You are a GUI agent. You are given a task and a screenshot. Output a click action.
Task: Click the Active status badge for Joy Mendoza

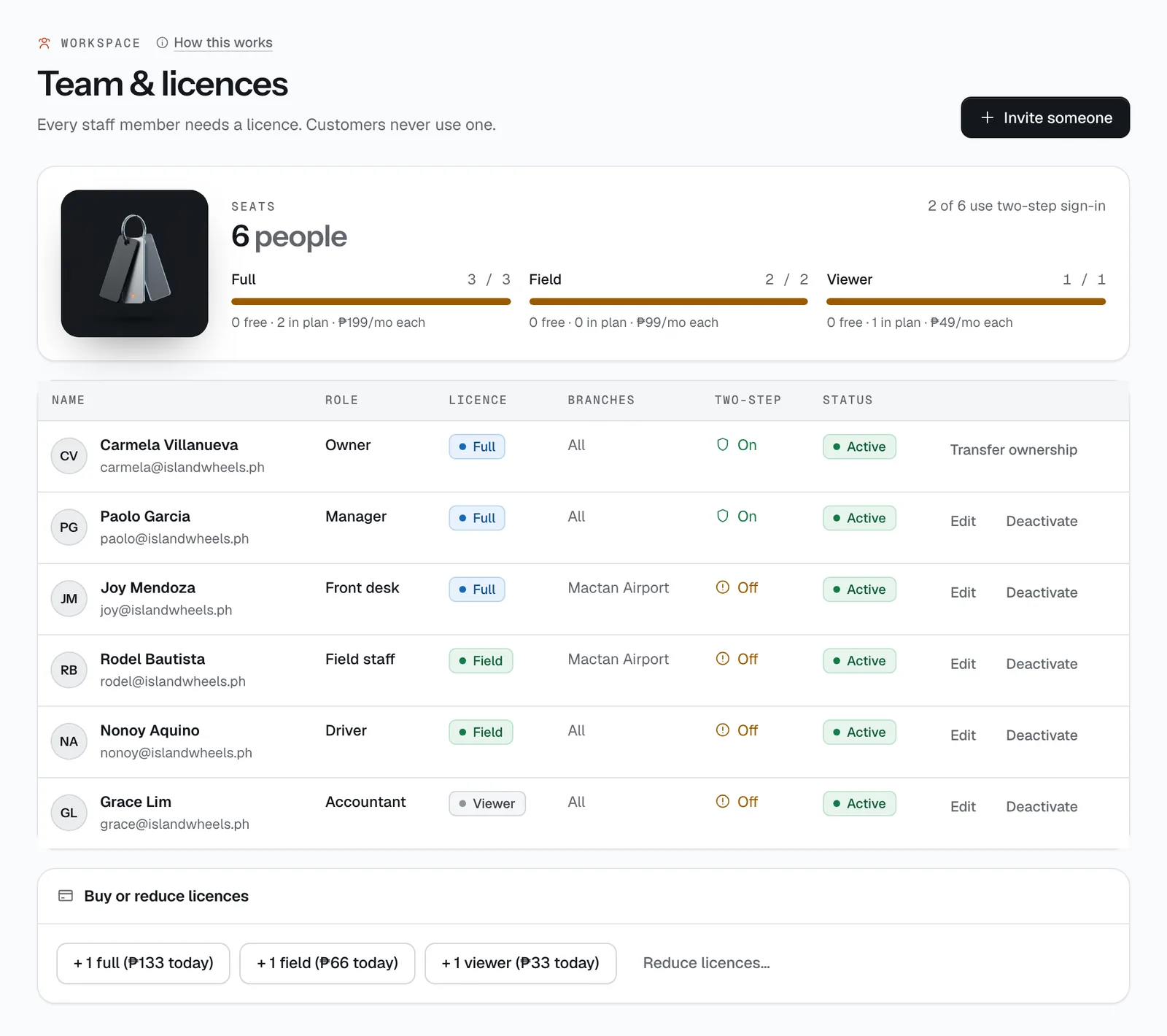[859, 589]
